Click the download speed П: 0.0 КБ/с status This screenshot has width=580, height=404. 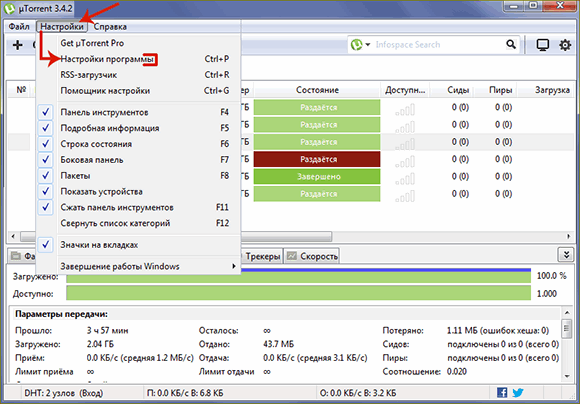(x=185, y=393)
